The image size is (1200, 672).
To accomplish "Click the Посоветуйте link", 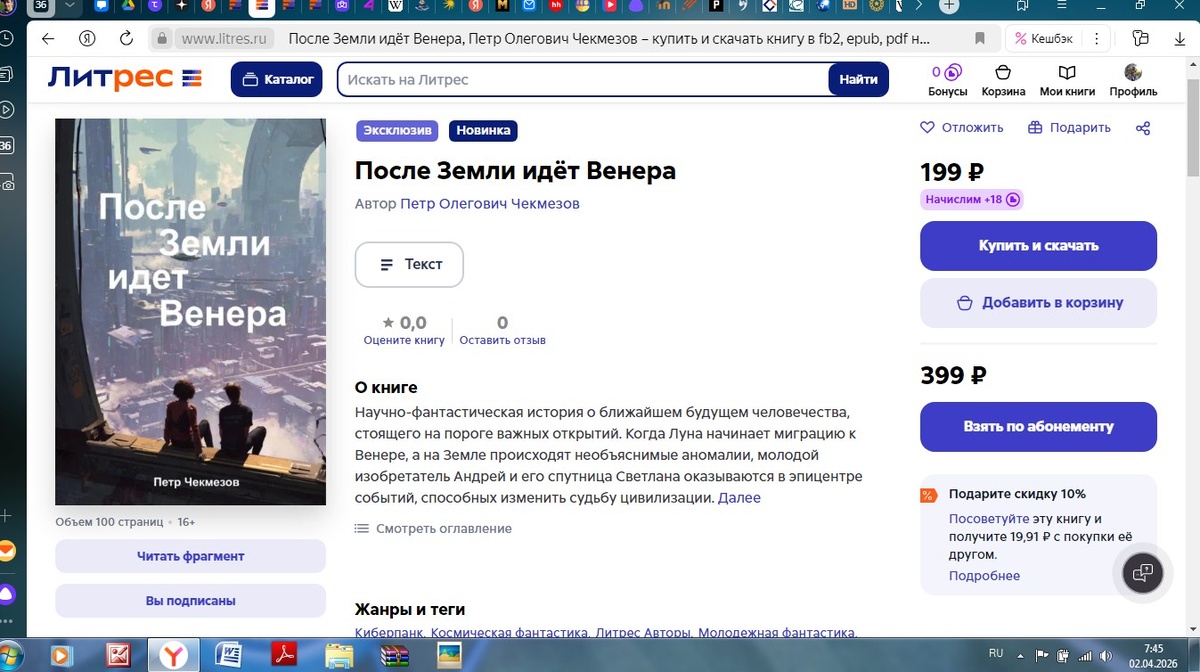I will point(989,519).
